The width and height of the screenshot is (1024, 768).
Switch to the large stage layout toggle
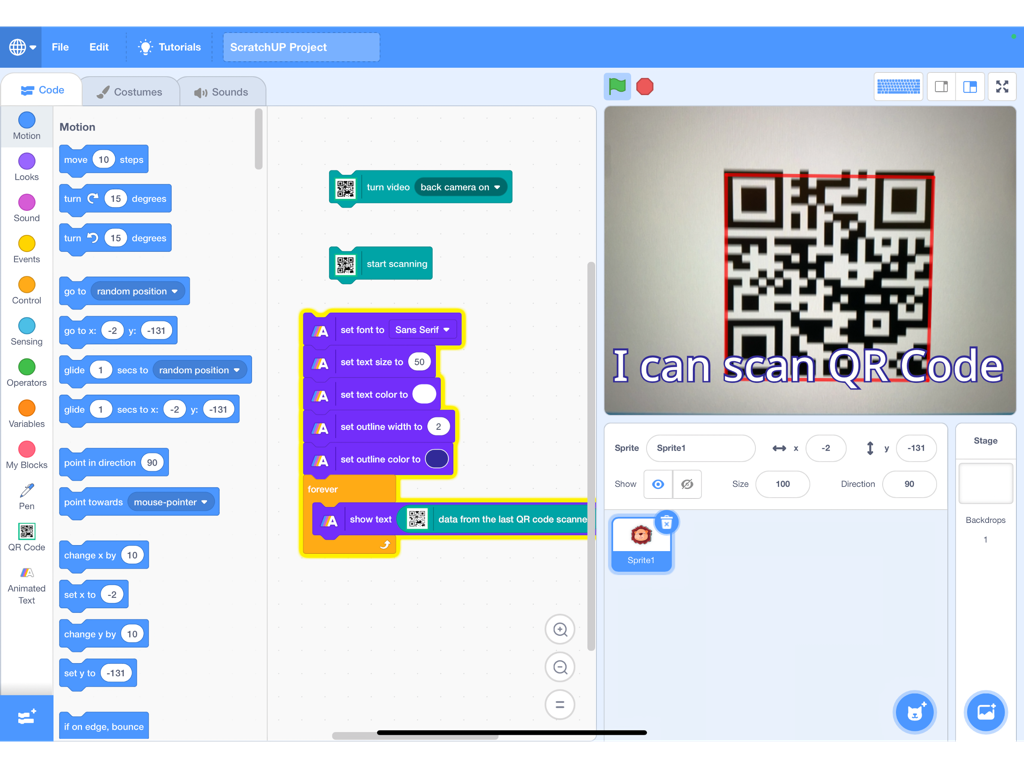click(971, 86)
